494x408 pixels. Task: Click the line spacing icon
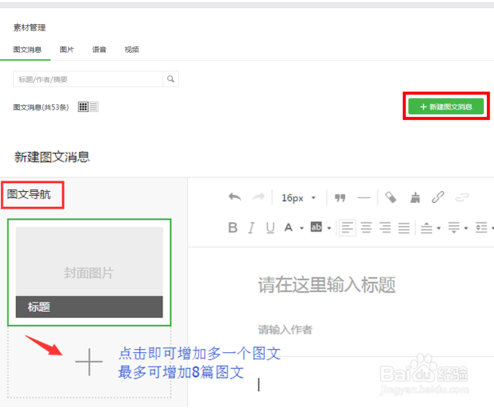coord(481,228)
